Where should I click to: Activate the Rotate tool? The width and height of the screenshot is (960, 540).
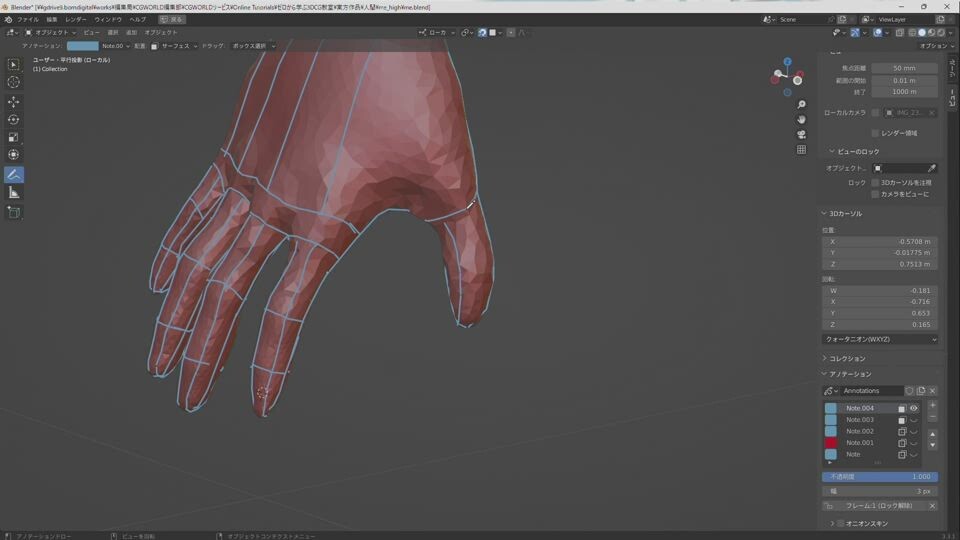(14, 120)
